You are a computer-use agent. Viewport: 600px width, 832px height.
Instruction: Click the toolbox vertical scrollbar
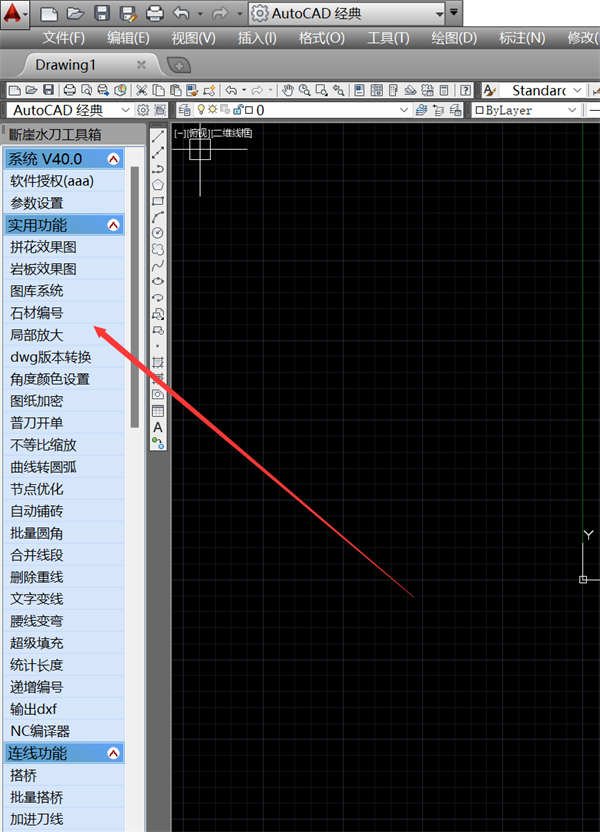[135, 297]
